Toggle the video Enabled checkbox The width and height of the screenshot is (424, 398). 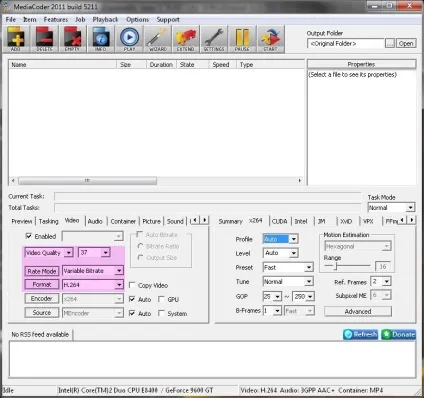point(29,236)
